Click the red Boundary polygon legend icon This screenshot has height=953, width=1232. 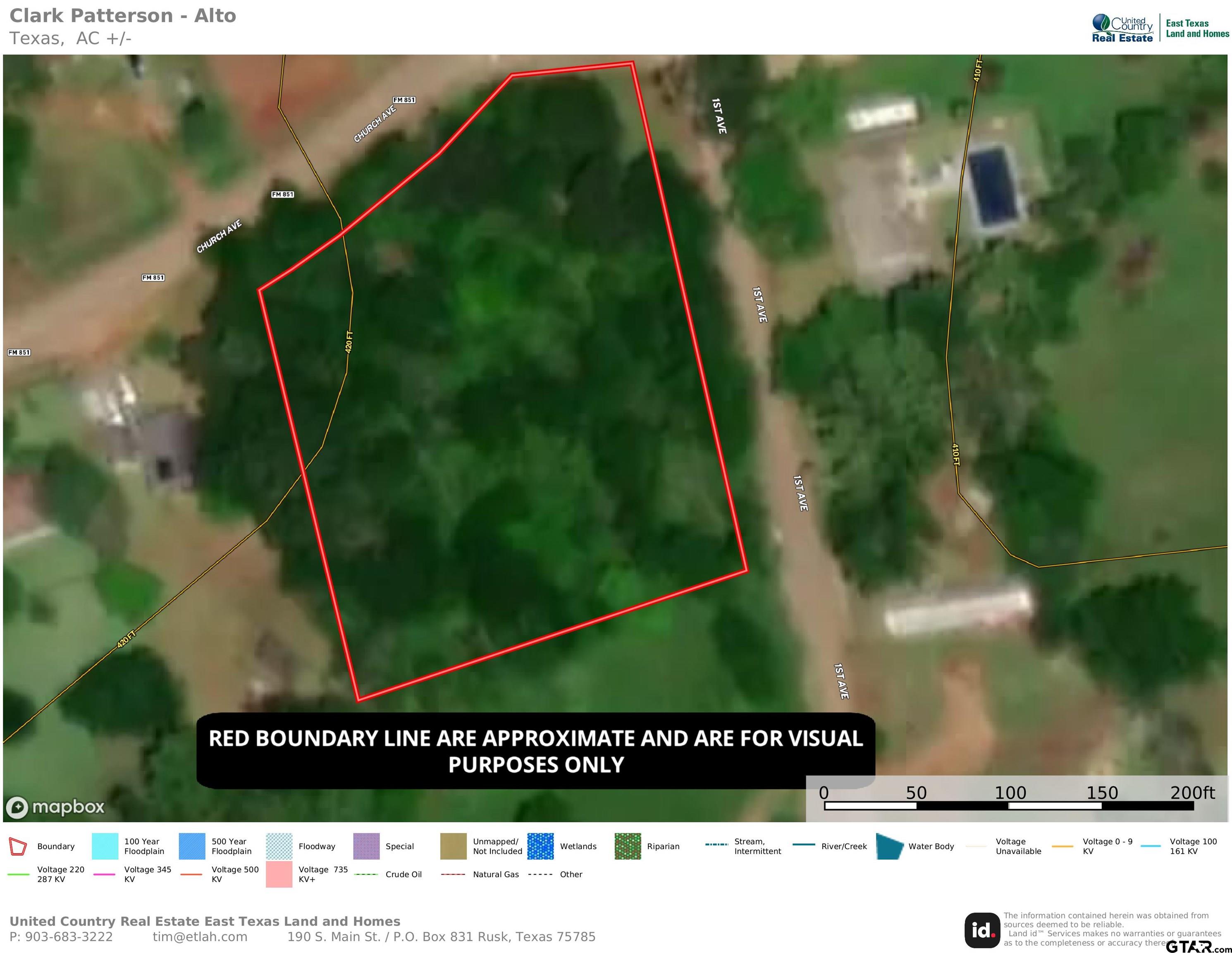(x=17, y=846)
